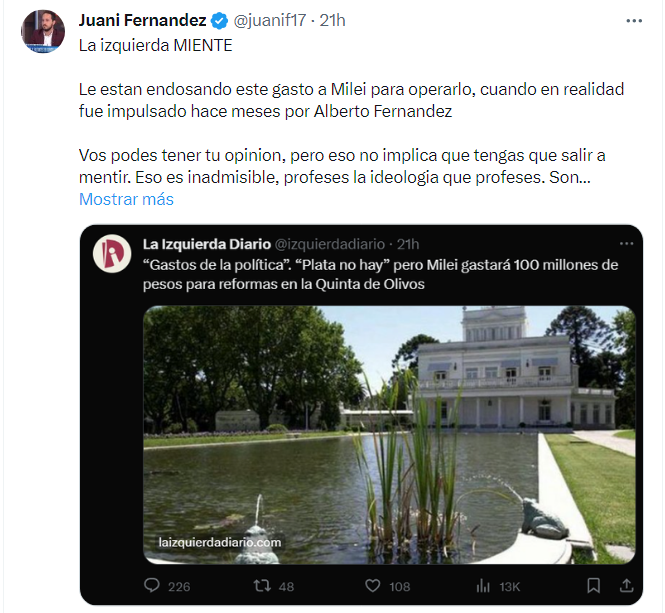Open more options on quoted tweet
Screen dimensions: 665x613
click(x=626, y=244)
